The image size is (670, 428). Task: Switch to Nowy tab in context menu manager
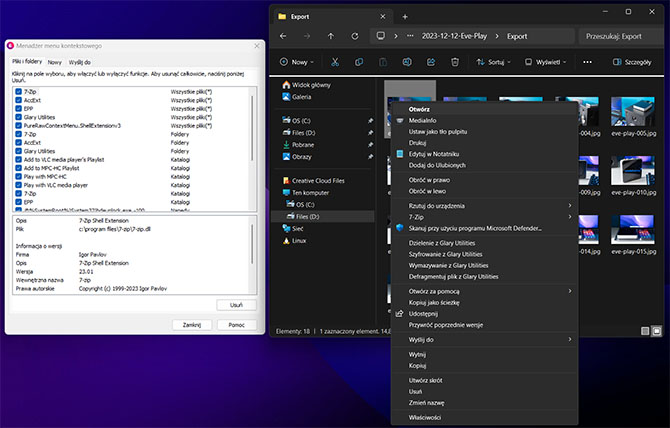54,62
